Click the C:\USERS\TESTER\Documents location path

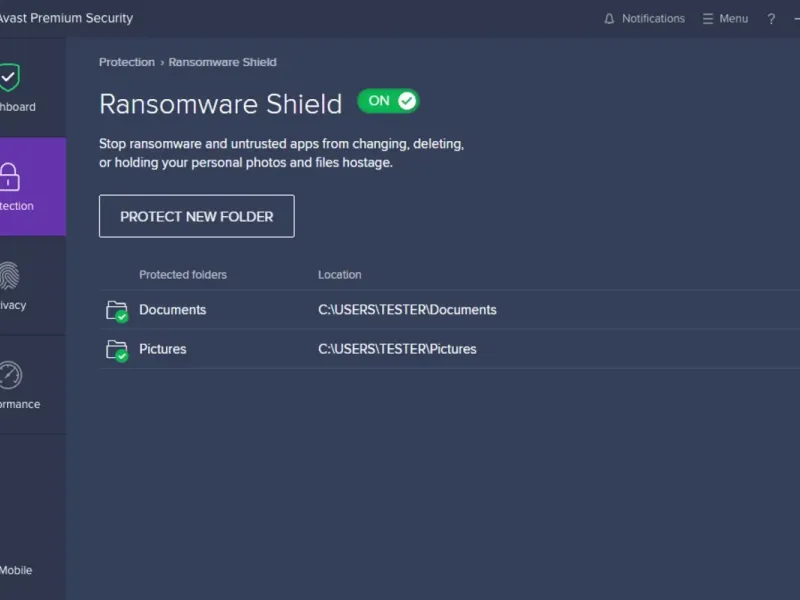point(407,310)
